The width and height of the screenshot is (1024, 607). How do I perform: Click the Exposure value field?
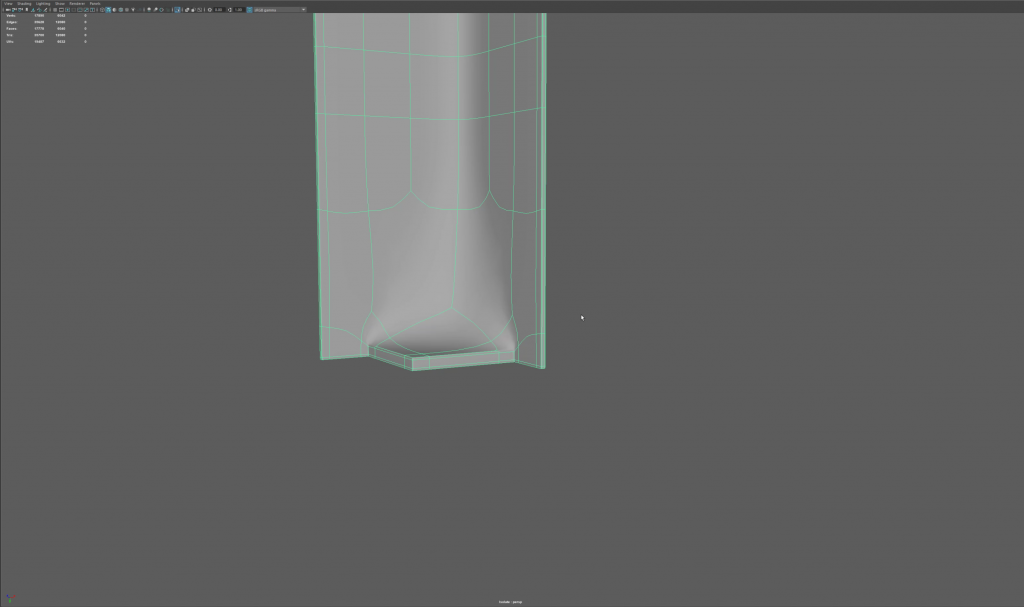[218, 10]
